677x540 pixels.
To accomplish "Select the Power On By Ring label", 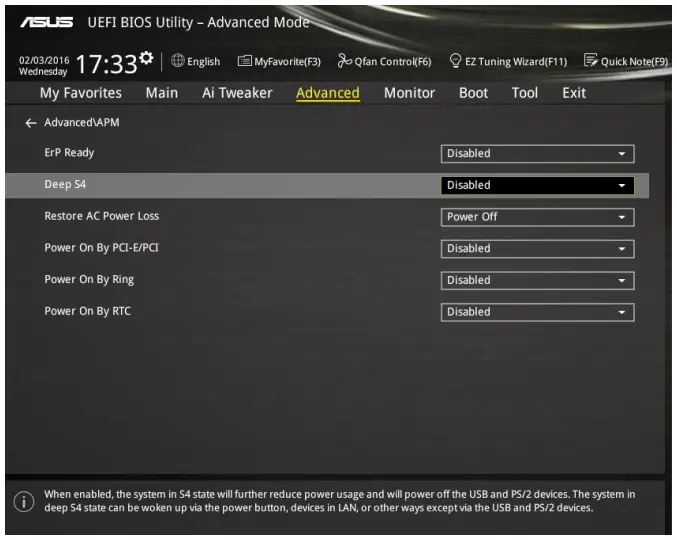I will (x=89, y=280).
